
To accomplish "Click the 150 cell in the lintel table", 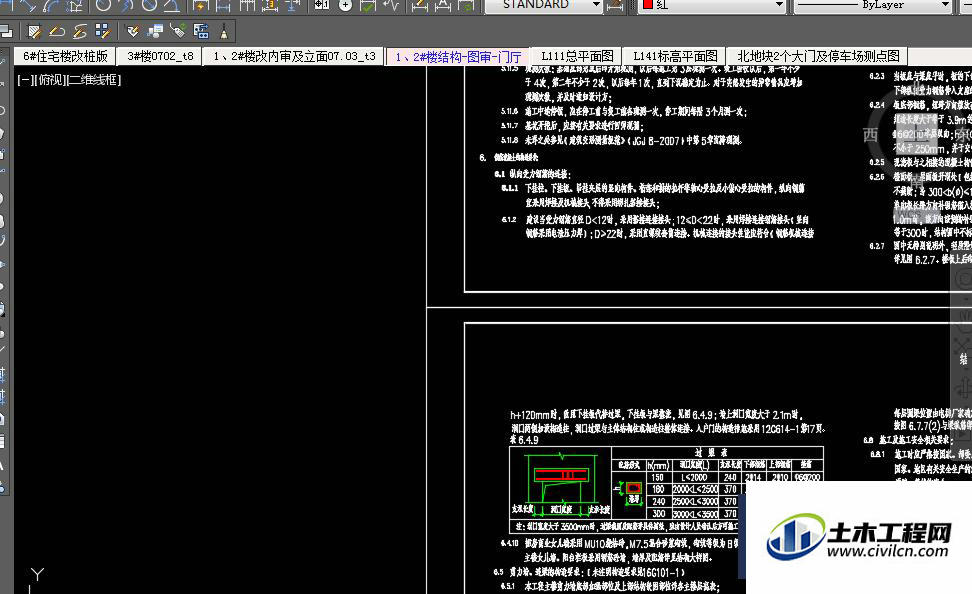I will (x=658, y=477).
